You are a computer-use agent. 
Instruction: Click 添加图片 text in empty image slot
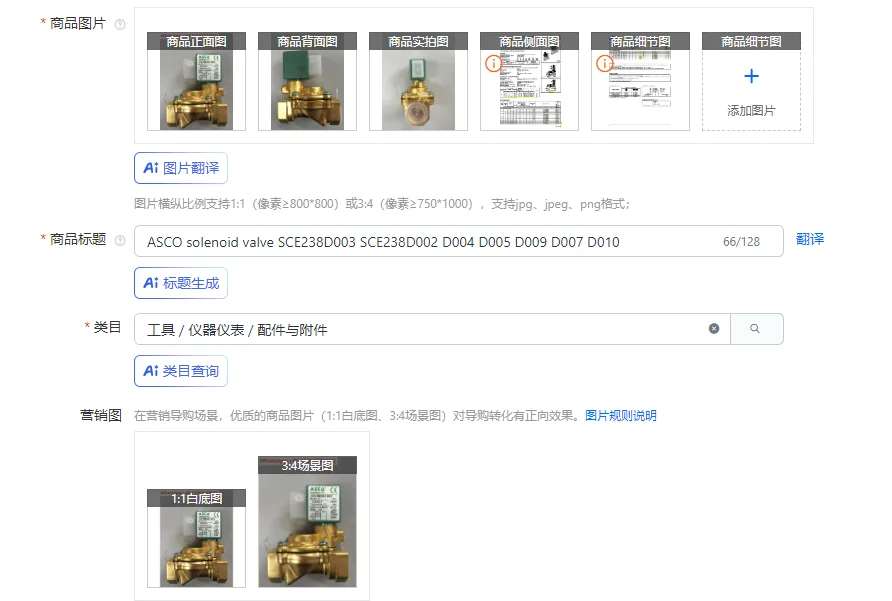pyautogui.click(x=751, y=110)
